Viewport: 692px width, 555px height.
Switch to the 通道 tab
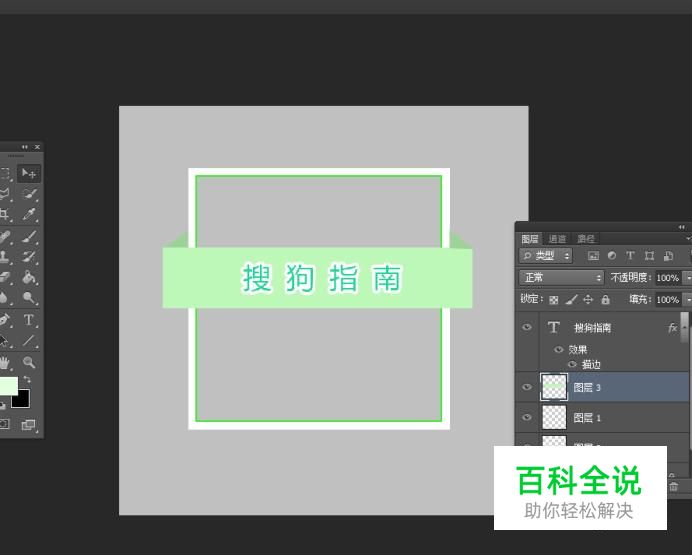pos(557,239)
